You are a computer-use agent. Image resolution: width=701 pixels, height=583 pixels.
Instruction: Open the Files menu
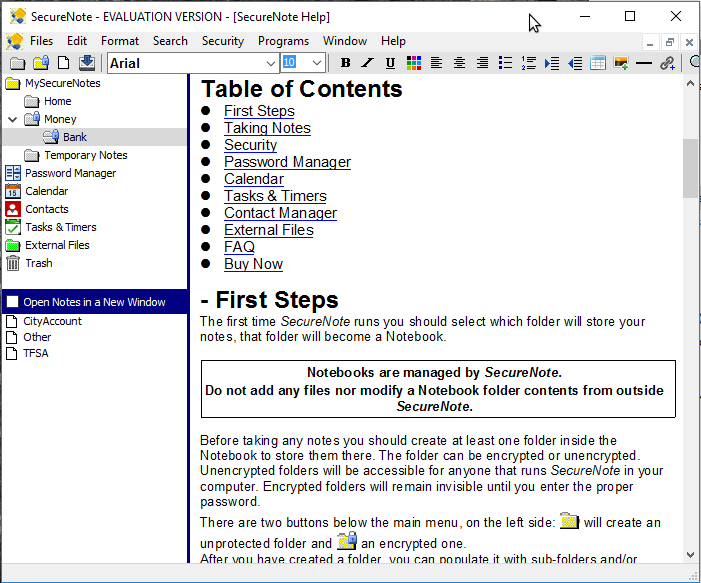(41, 41)
